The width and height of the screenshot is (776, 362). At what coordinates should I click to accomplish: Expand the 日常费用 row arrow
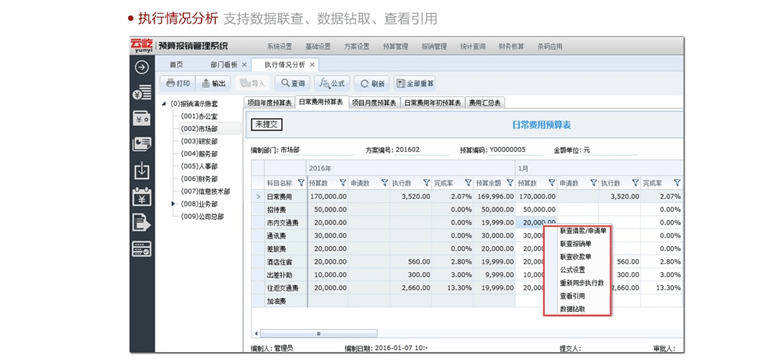click(x=257, y=197)
